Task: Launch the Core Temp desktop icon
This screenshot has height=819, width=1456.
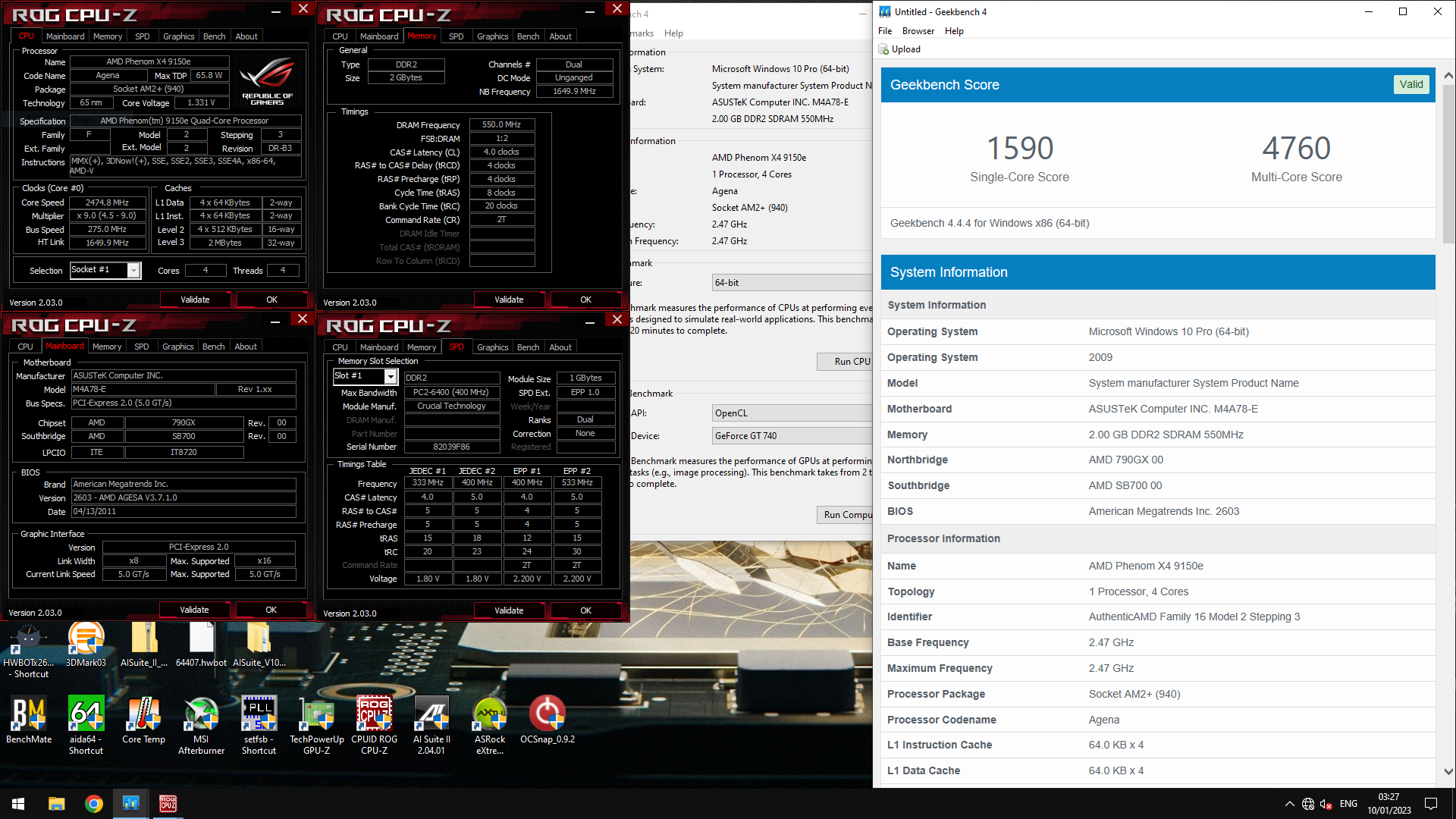Action: 144,720
